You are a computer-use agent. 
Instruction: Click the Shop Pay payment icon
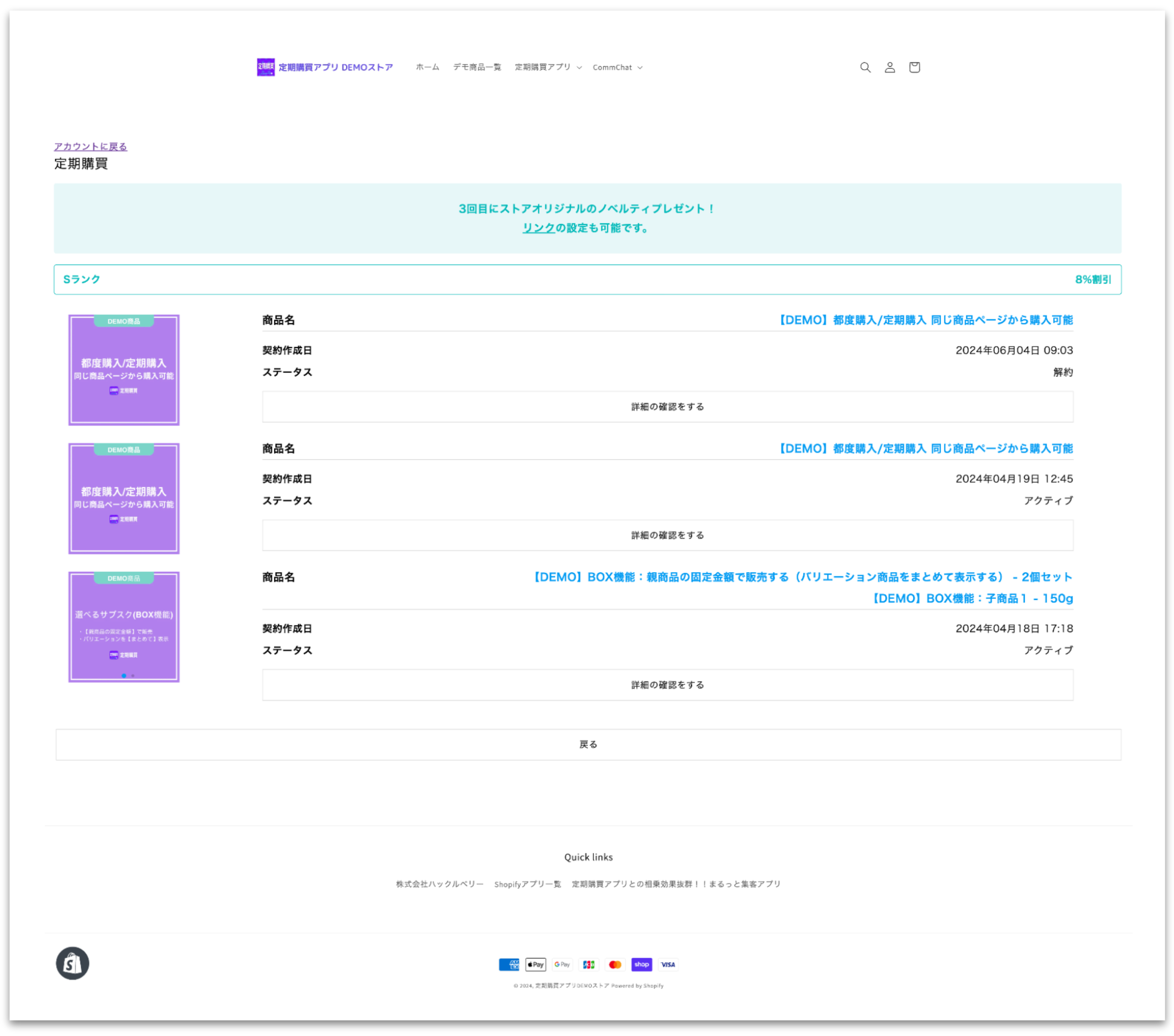[642, 964]
